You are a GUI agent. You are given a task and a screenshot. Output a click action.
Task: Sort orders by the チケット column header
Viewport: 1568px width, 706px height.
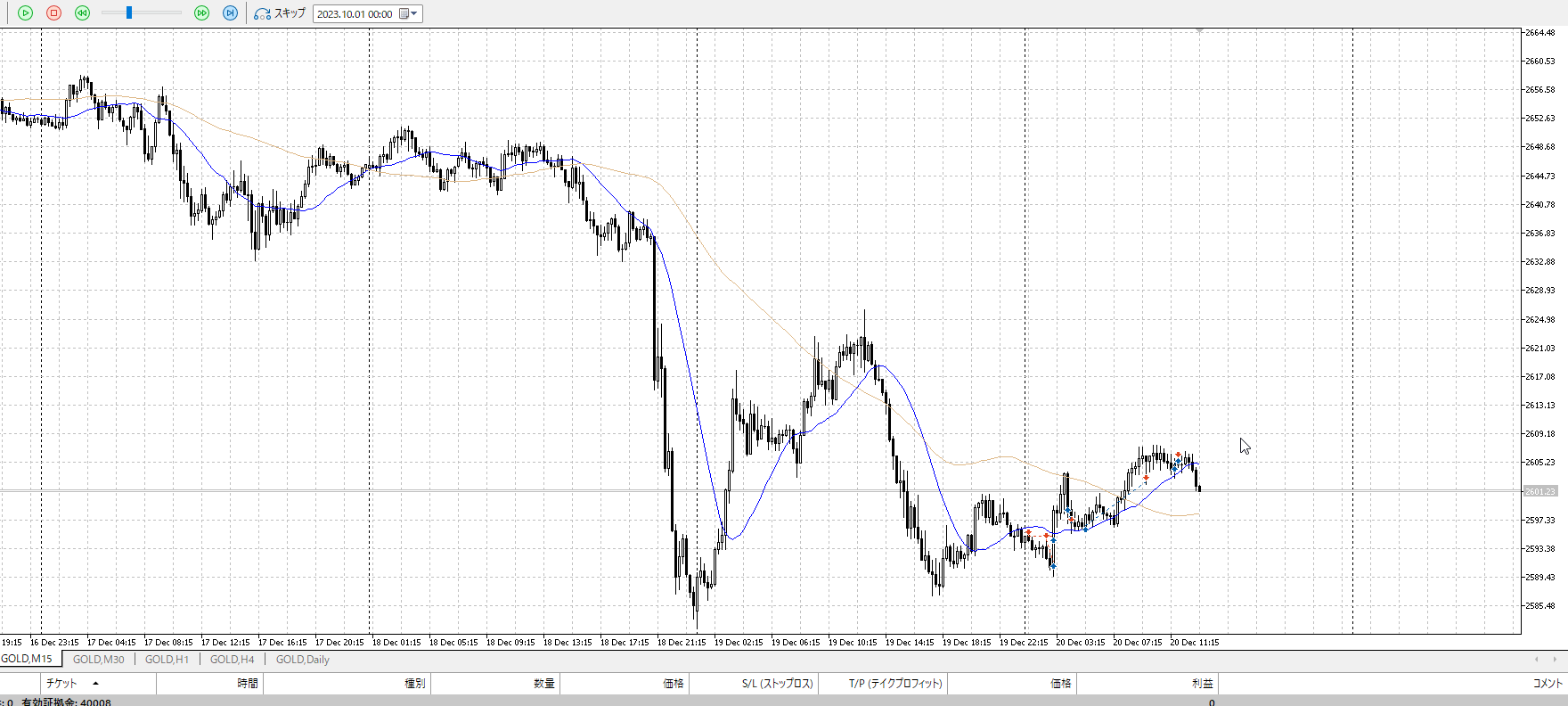(x=62, y=684)
